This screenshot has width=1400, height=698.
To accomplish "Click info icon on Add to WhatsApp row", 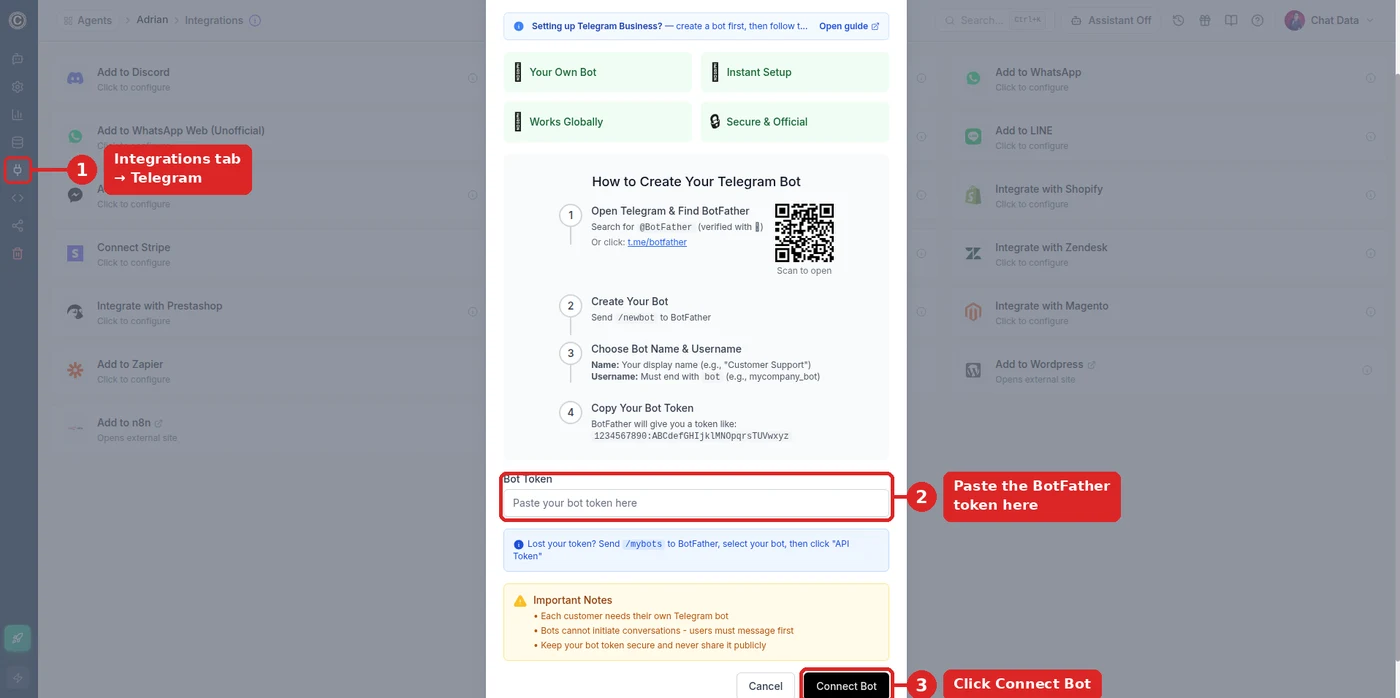I will pyautogui.click(x=1371, y=78).
